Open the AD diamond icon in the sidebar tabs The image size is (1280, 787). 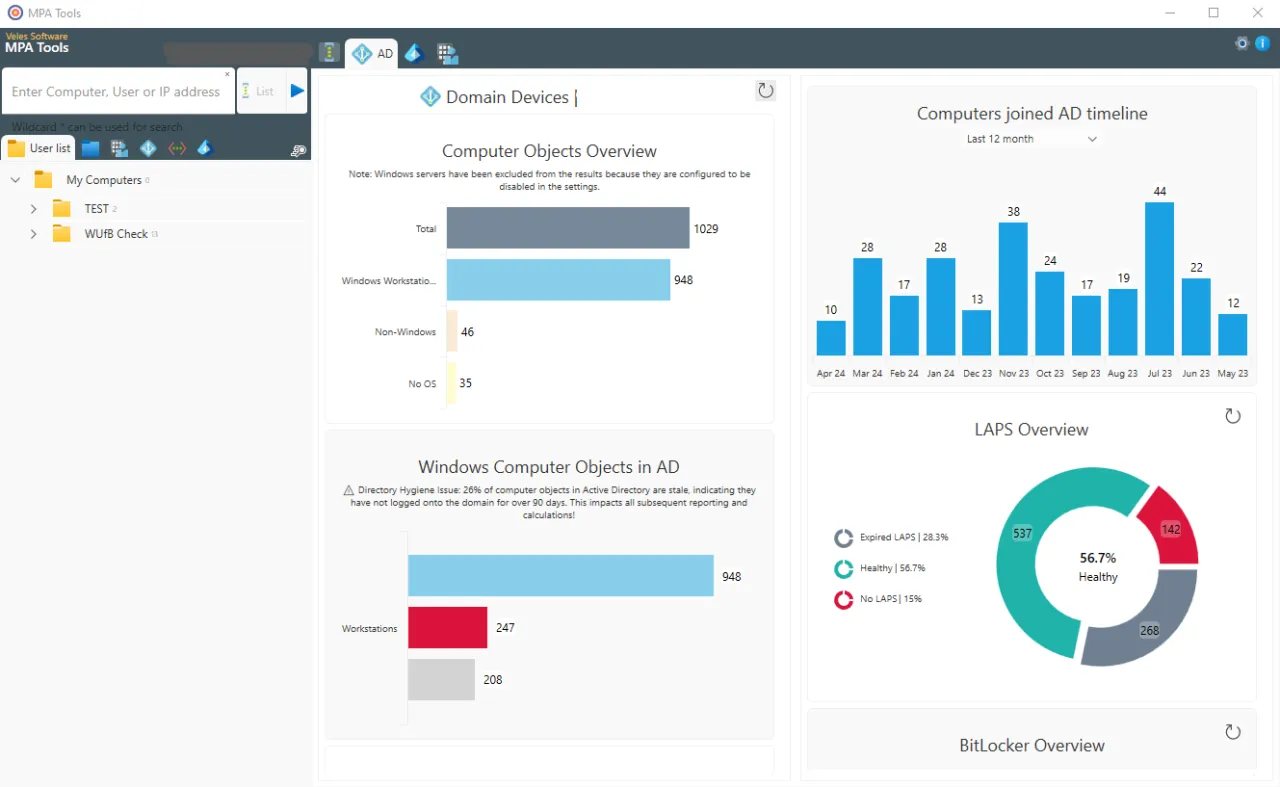tap(148, 148)
